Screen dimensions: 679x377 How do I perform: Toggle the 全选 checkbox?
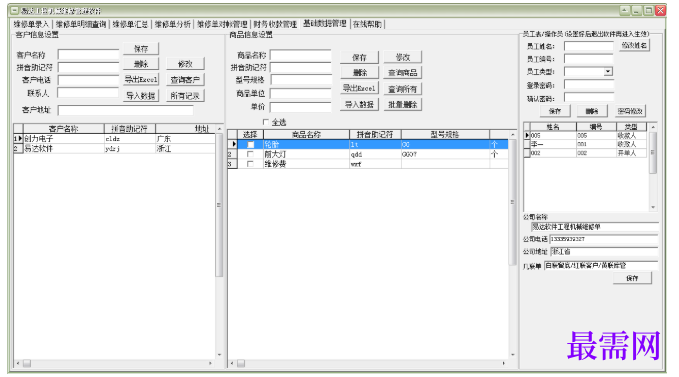coord(266,122)
